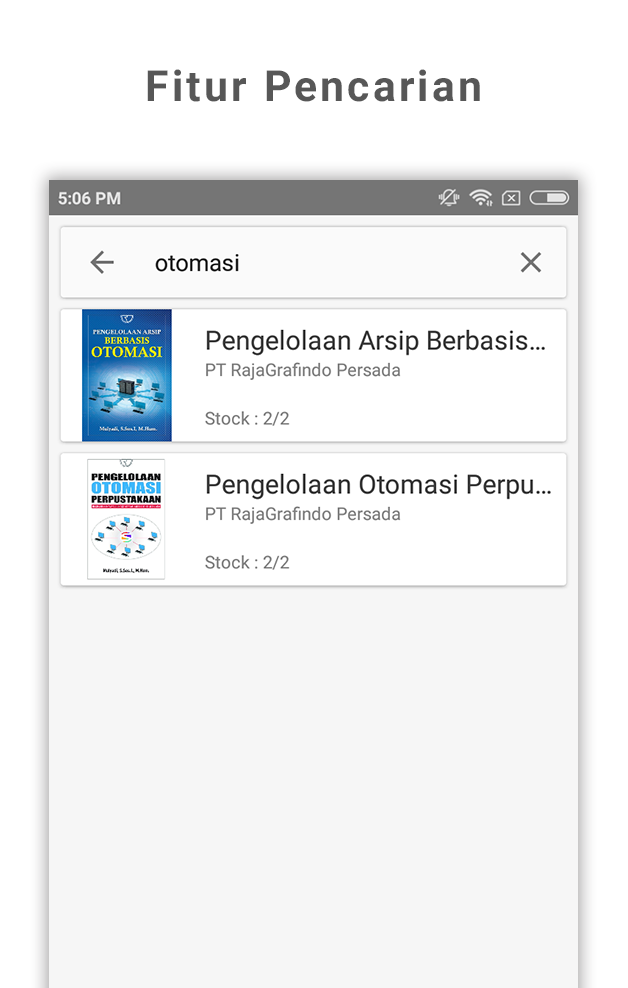Viewport: 628px width, 988px height.
Task: Select the "Pengelolaan Otomasi Perpu…" title
Action: (378, 485)
